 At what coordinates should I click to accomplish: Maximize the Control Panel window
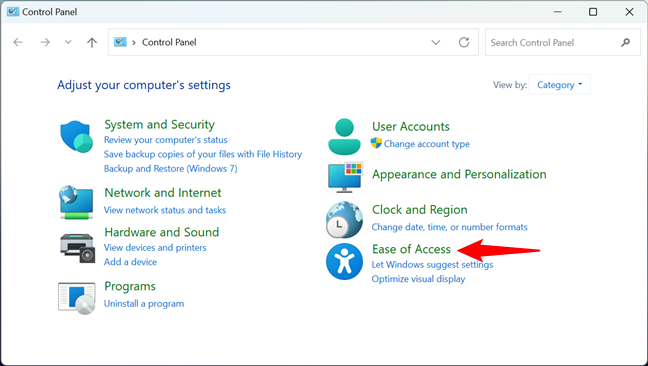pos(593,12)
